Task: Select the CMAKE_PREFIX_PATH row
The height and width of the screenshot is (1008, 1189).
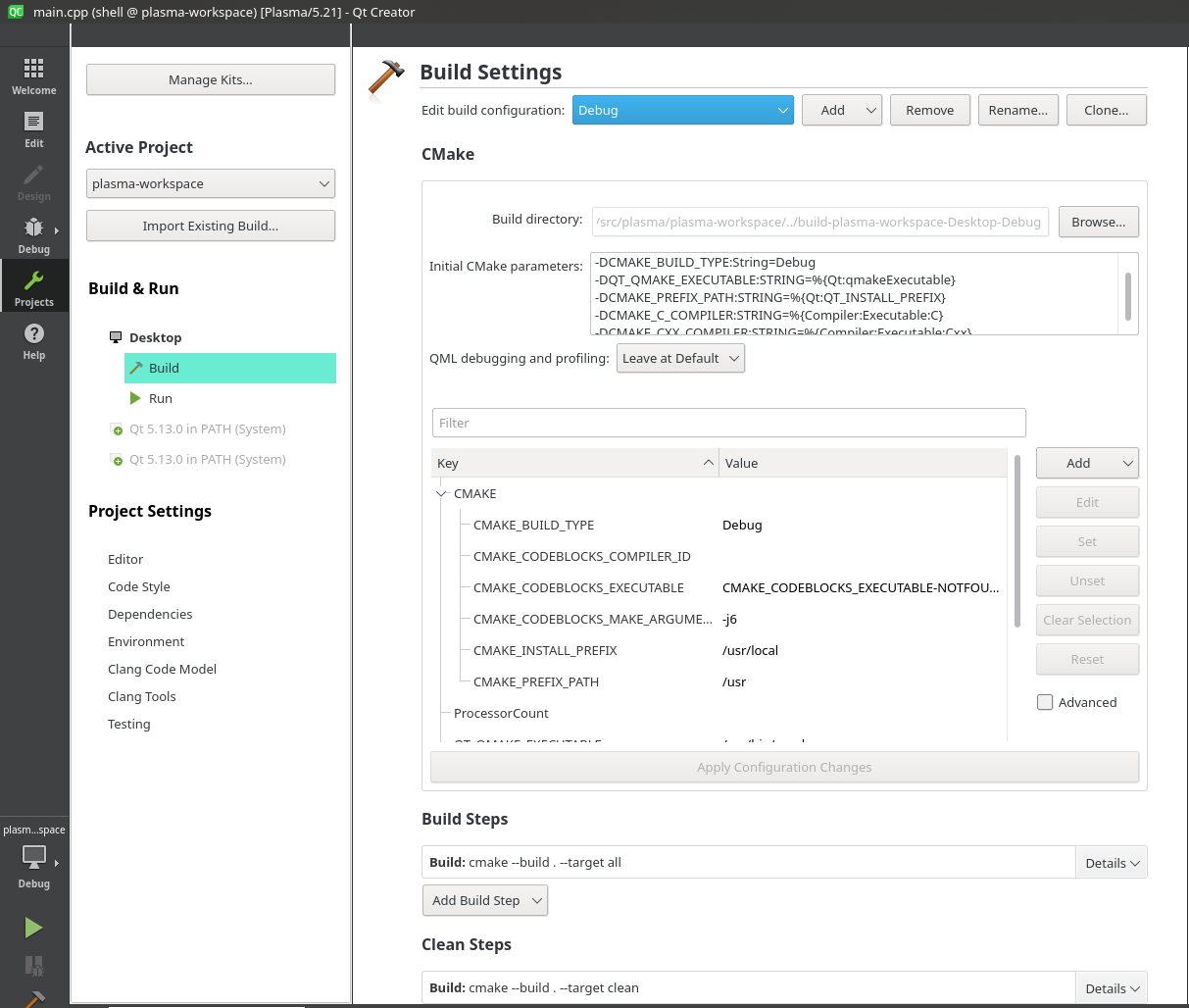Action: pyautogui.click(x=719, y=681)
